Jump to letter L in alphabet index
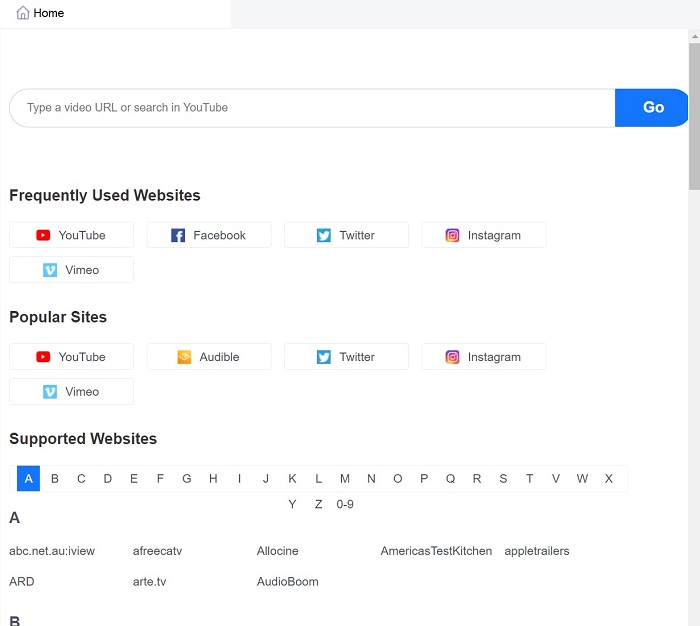 coord(318,479)
